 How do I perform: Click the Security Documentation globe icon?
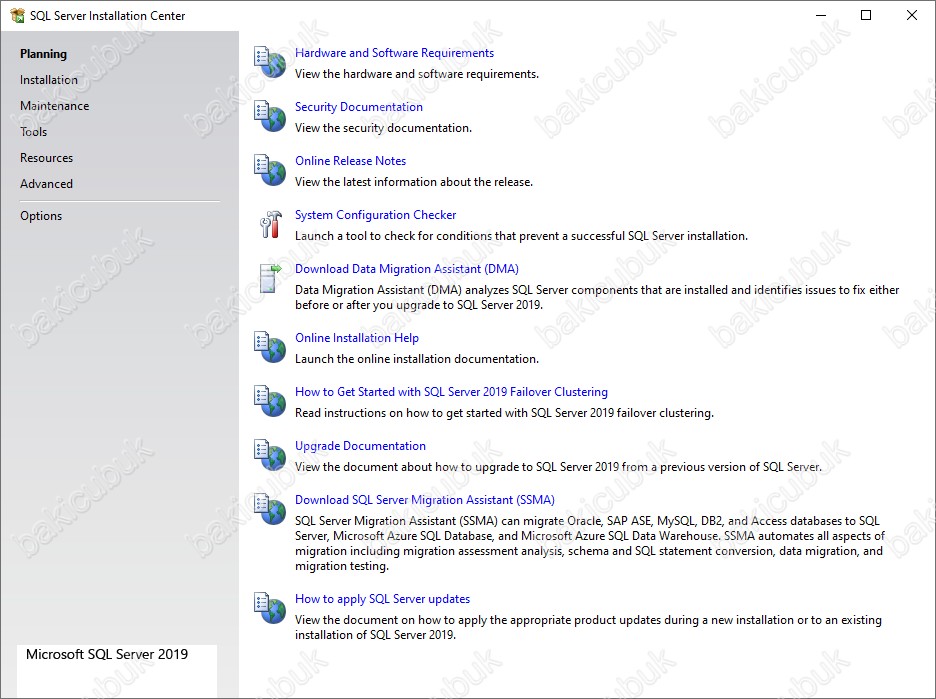(x=270, y=116)
